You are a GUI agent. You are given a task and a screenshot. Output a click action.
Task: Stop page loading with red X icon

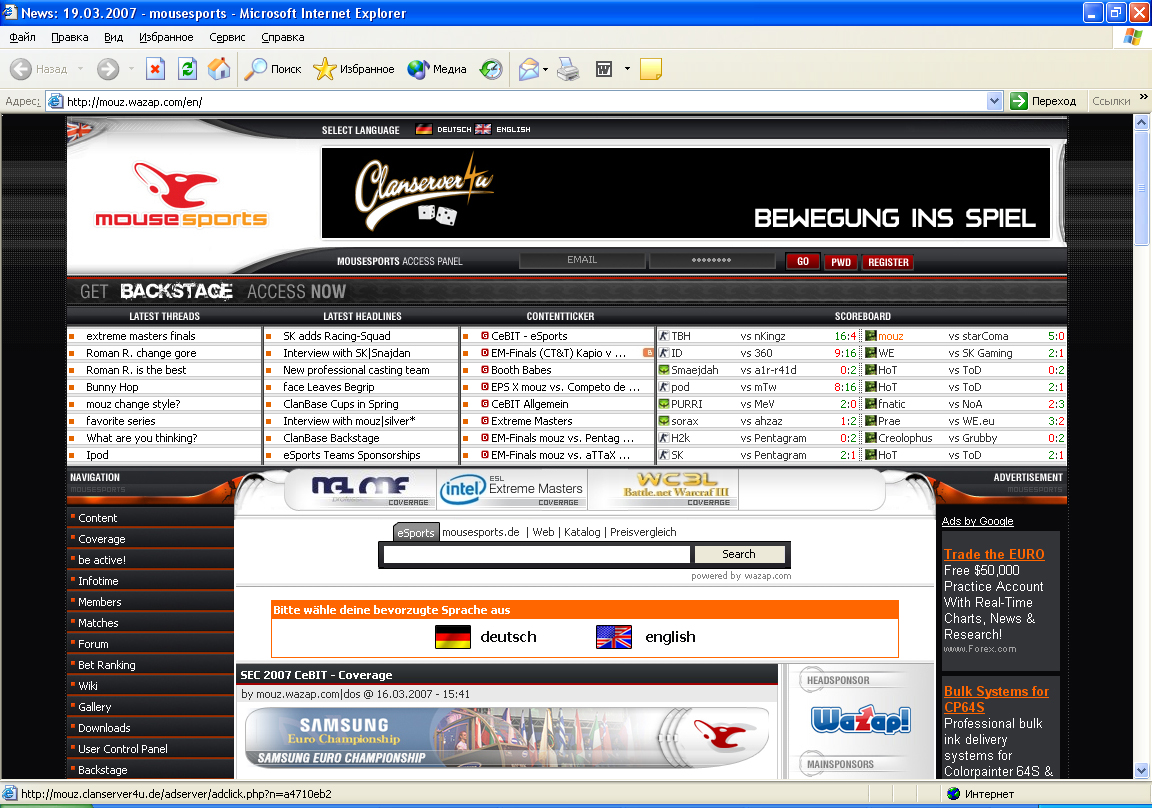click(155, 69)
